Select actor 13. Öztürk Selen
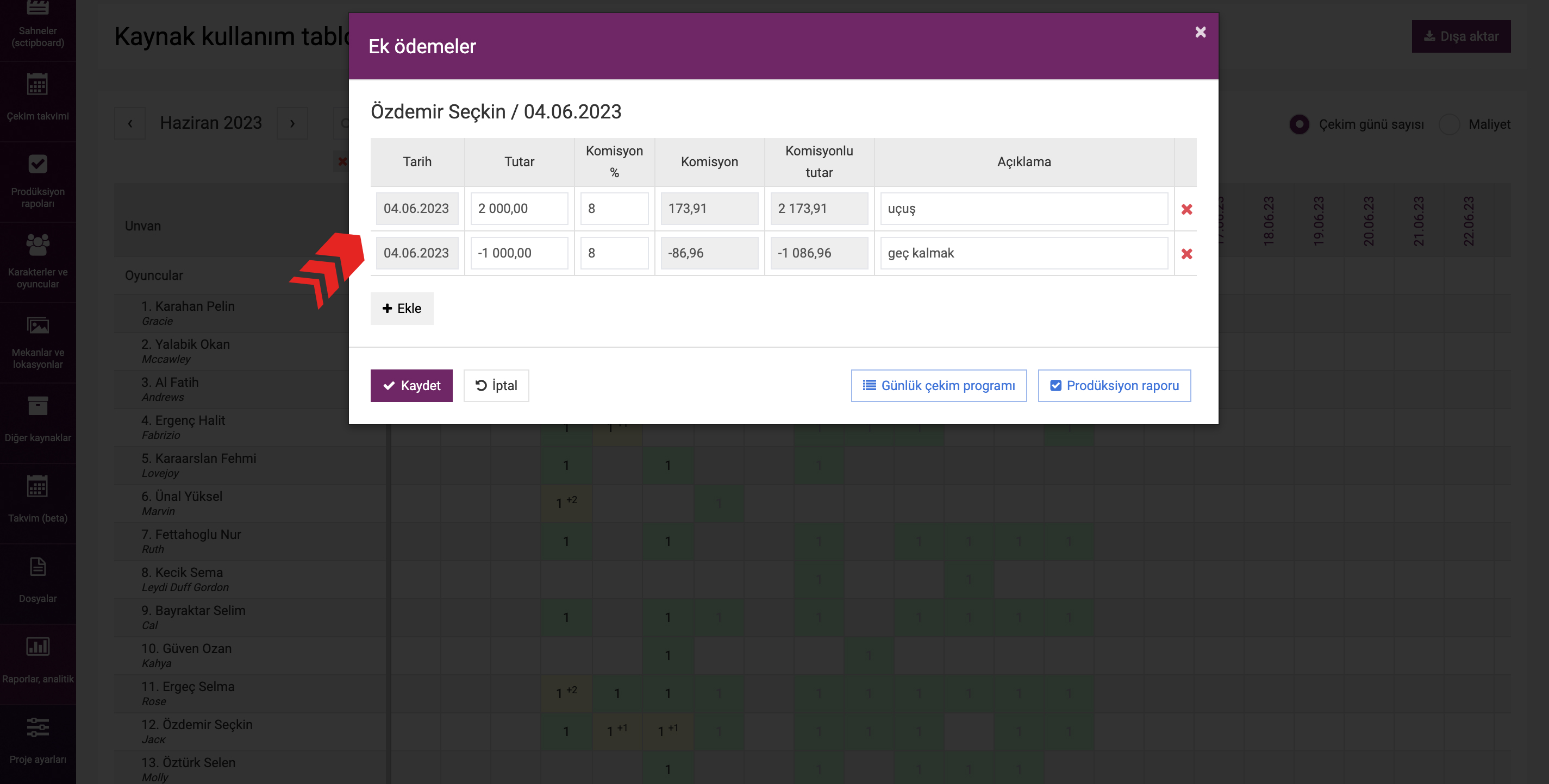Image resolution: width=1549 pixels, height=784 pixels. click(188, 762)
